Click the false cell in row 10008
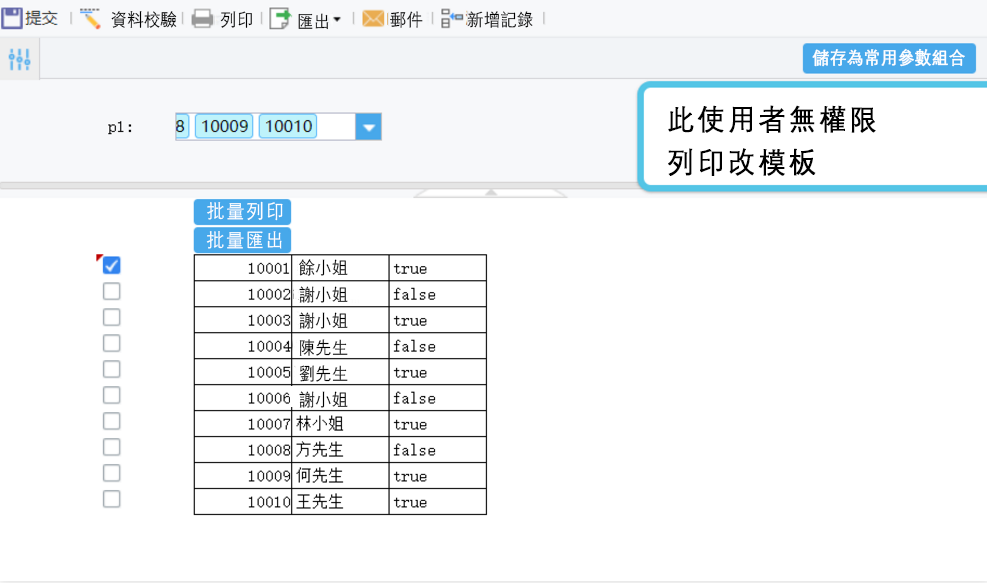 (x=437, y=450)
